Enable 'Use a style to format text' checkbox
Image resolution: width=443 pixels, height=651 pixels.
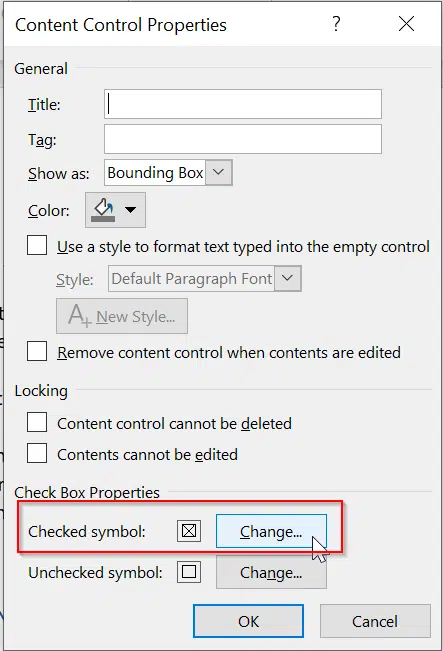point(37,245)
